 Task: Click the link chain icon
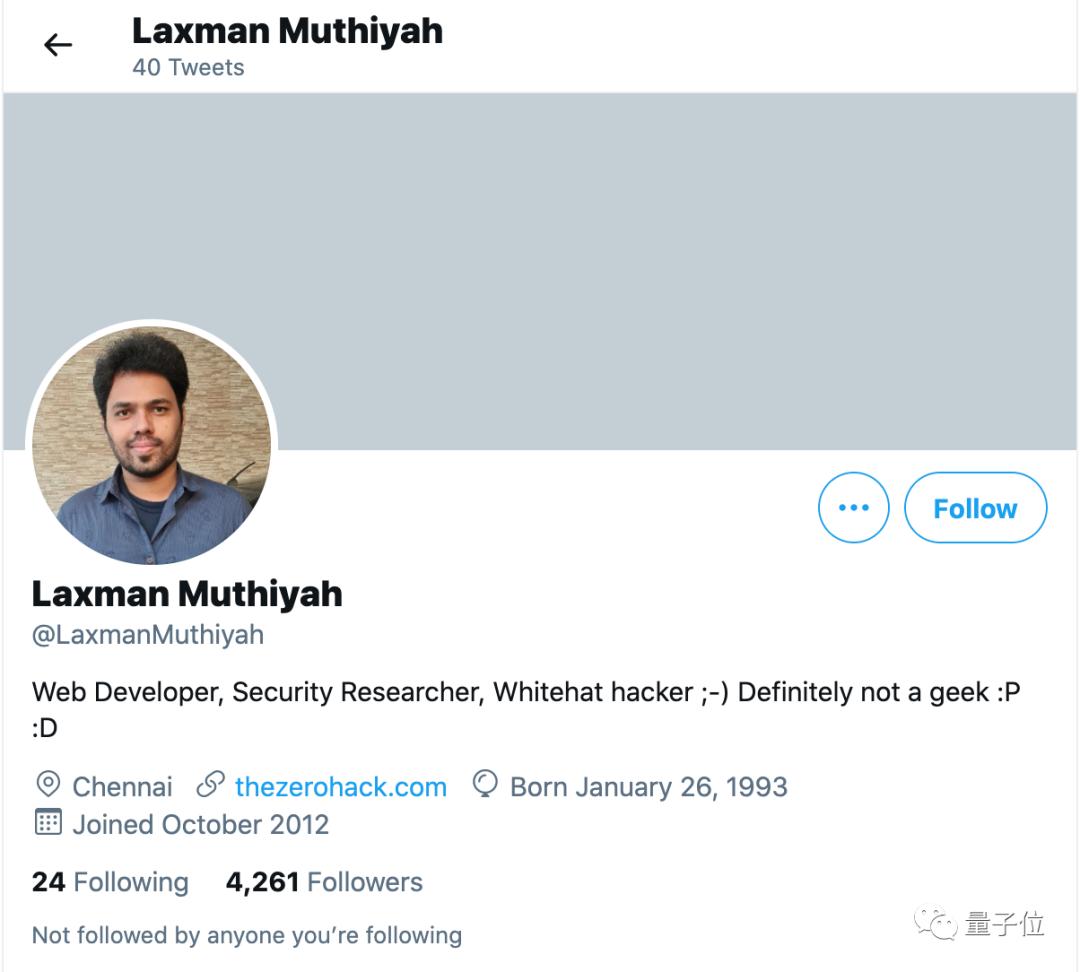[x=210, y=785]
